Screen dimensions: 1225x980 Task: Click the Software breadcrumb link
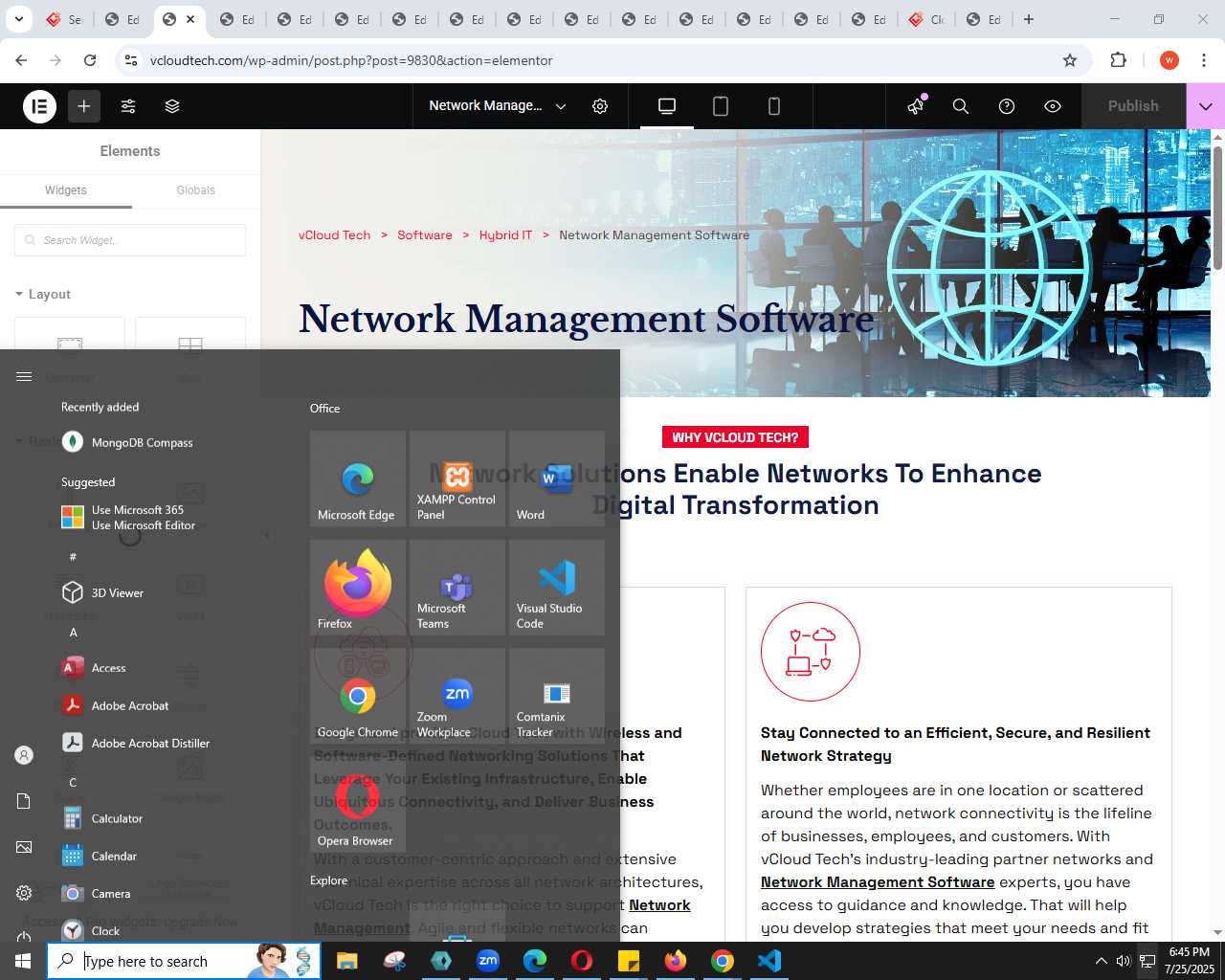(425, 235)
